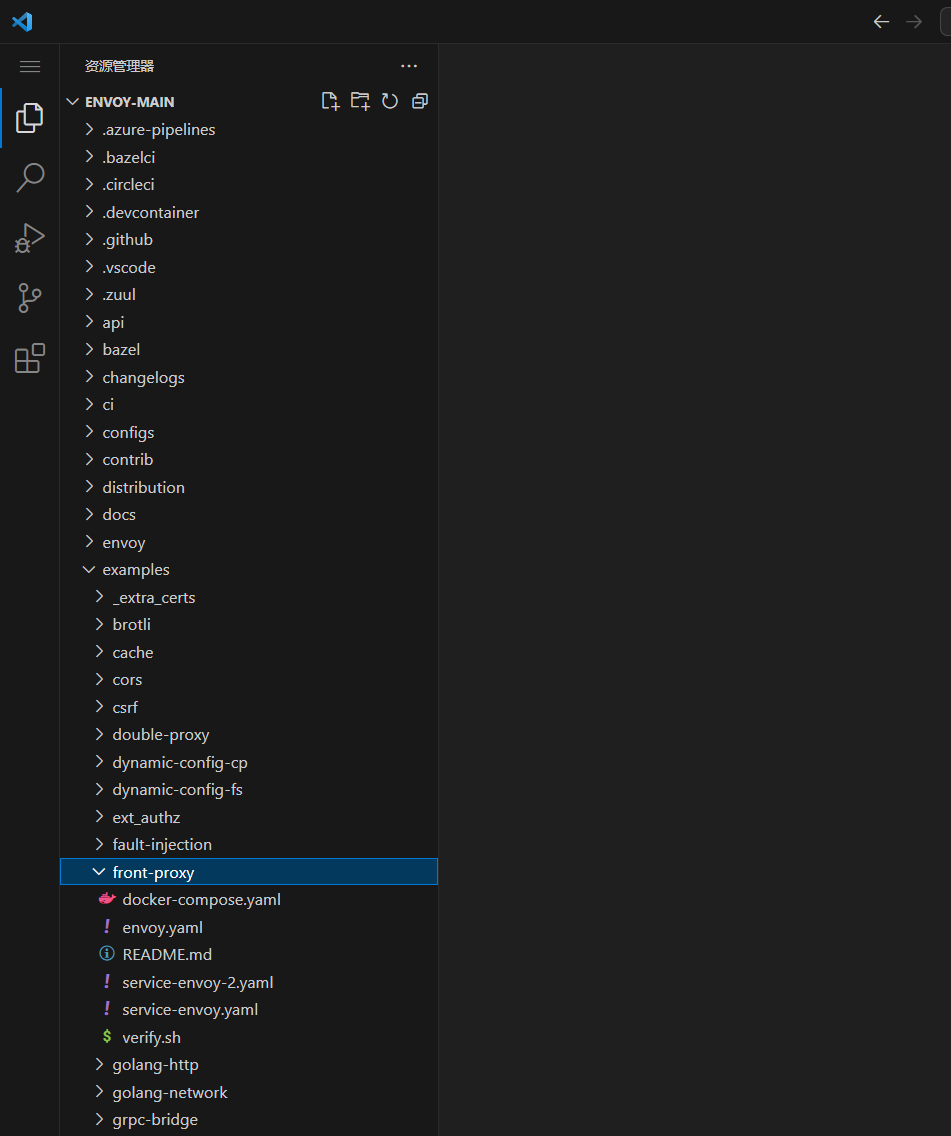Select the envoy folder
The image size is (951, 1136).
click(249, 542)
